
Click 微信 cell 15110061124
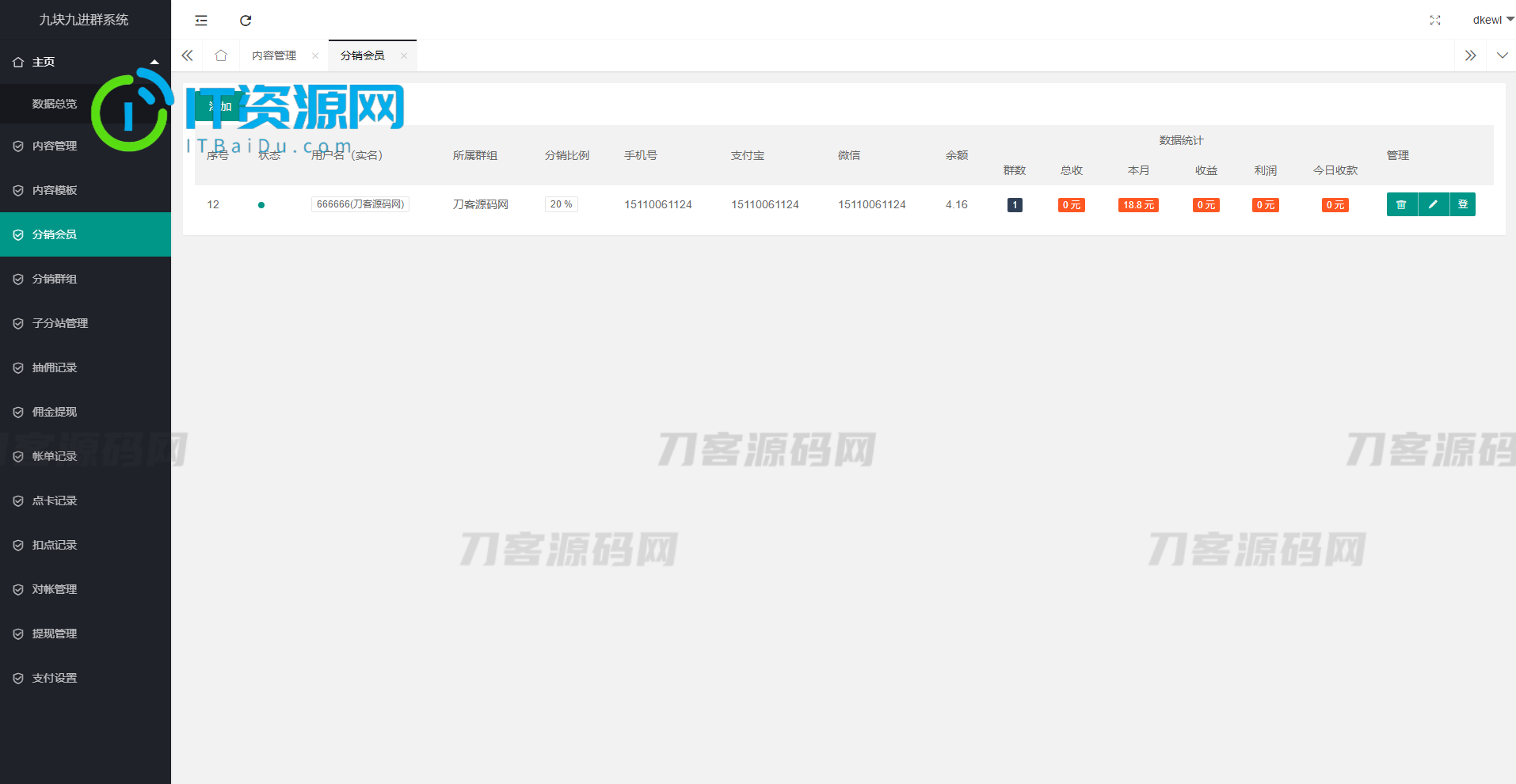coord(872,204)
